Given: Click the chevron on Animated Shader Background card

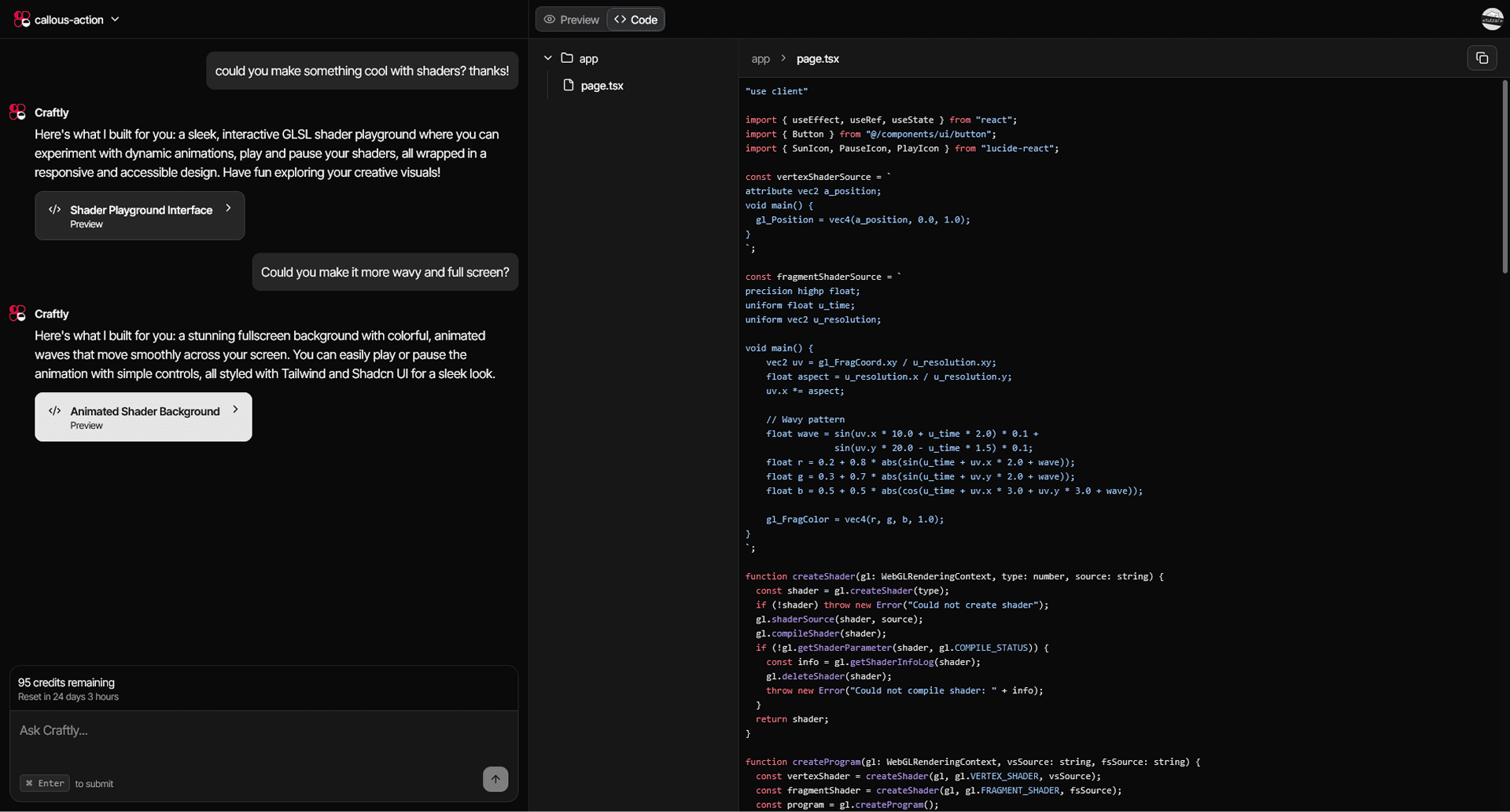Looking at the screenshot, I should click(x=235, y=410).
